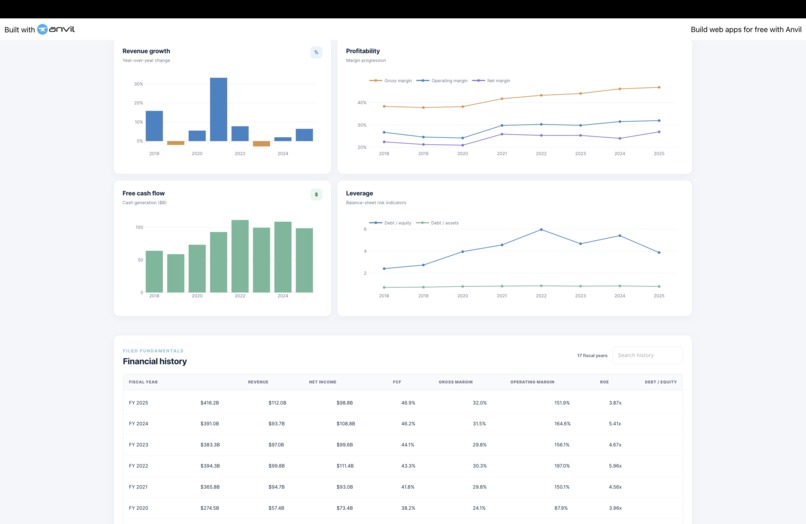This screenshot has width=806, height=524.
Task: Click the '$365.8B' cell
Action: [x=210, y=487]
